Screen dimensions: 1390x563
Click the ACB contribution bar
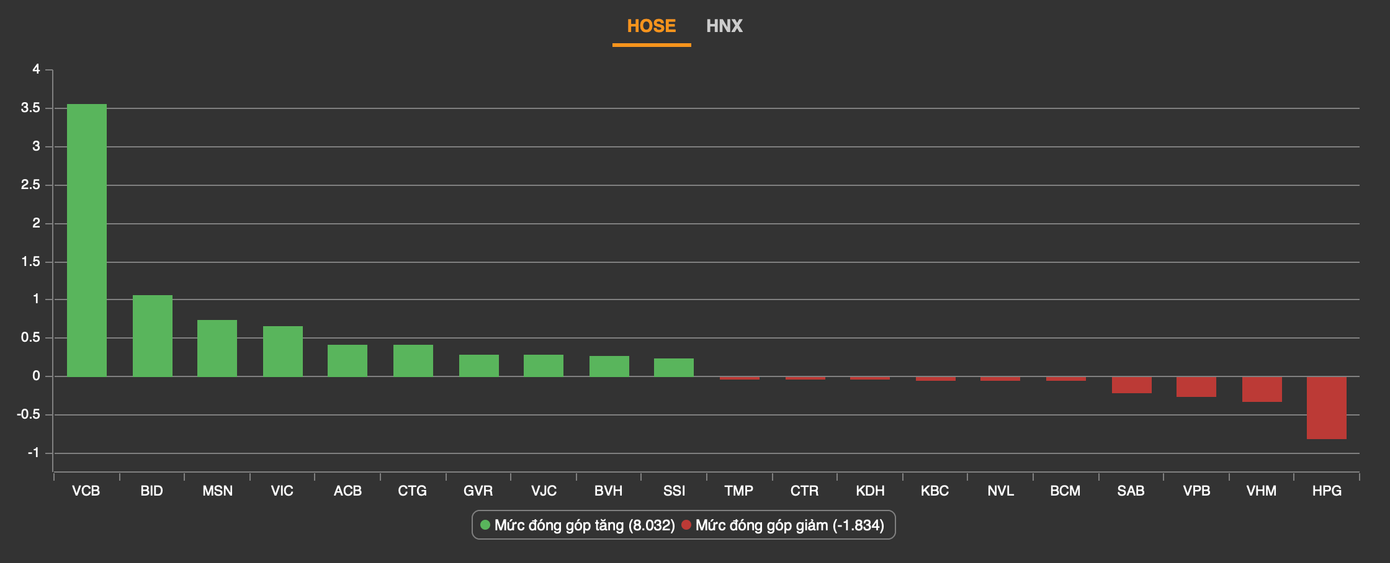(x=348, y=361)
